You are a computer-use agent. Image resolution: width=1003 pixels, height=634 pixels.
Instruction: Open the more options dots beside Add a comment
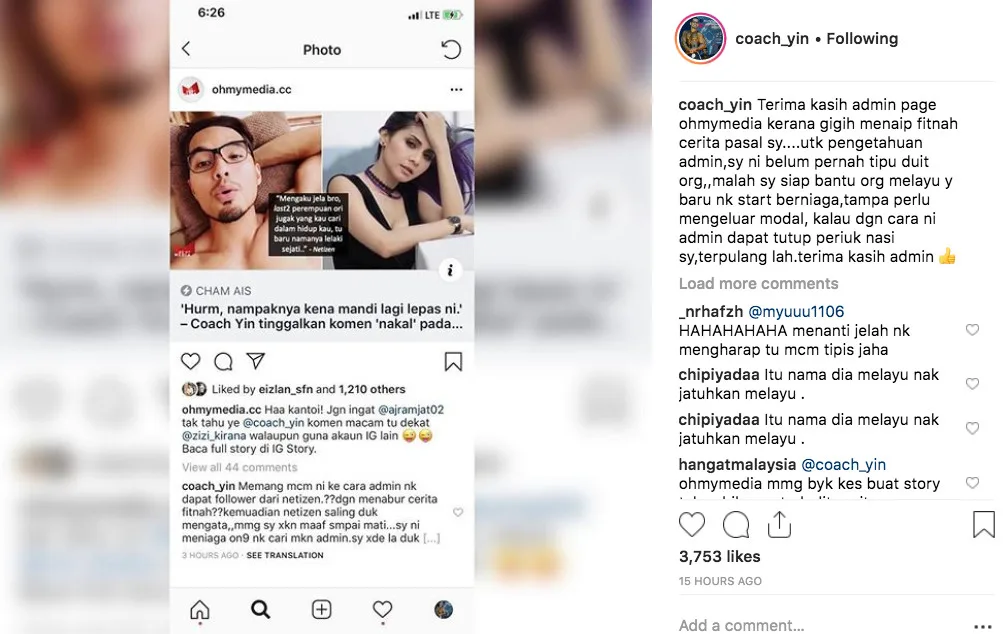[983, 626]
